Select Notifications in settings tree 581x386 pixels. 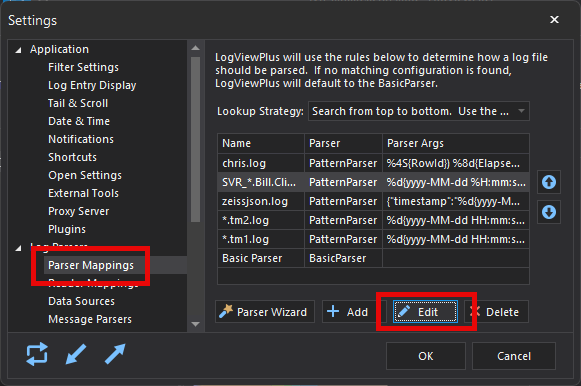(81, 139)
